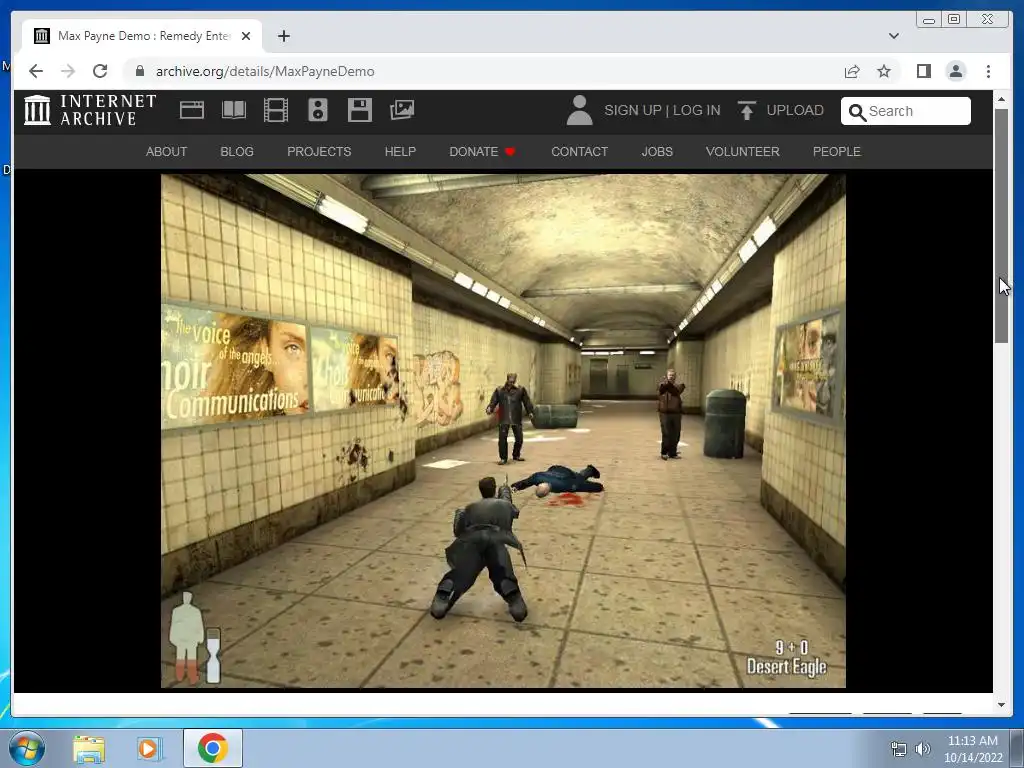Open the Texts book icon
Viewport: 1024px width, 768px height.
tap(234, 110)
